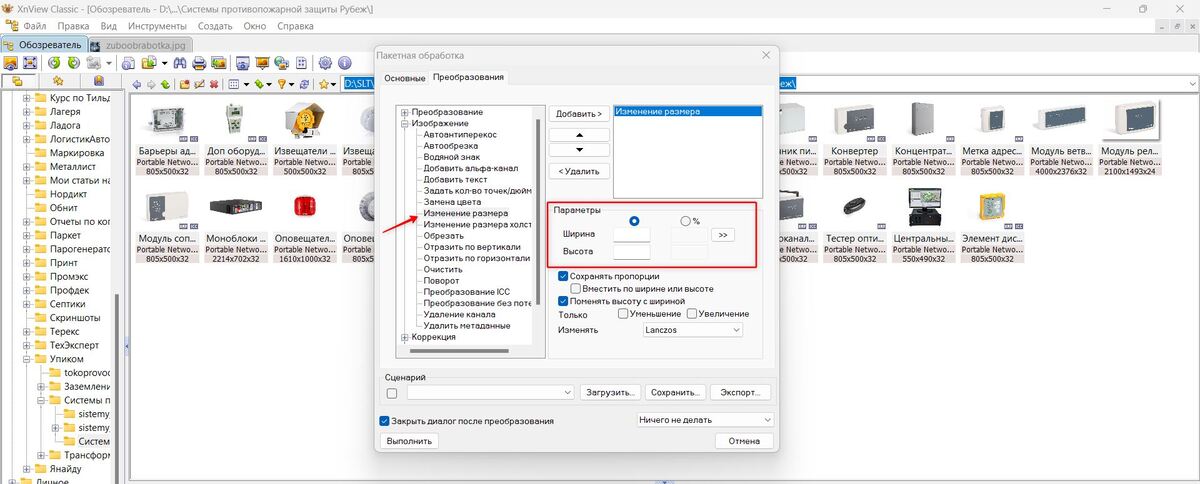The image size is (1200, 484).
Task: Open the Lanczos resampling dropdown
Action: tap(692, 329)
